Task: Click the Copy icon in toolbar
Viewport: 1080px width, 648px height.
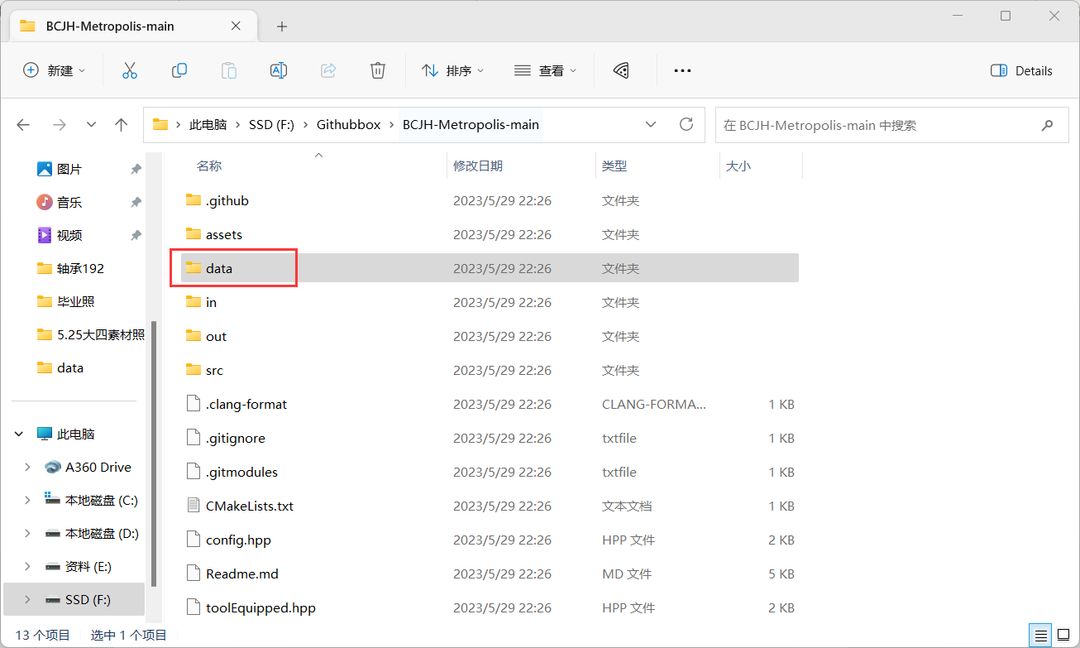Action: (179, 70)
